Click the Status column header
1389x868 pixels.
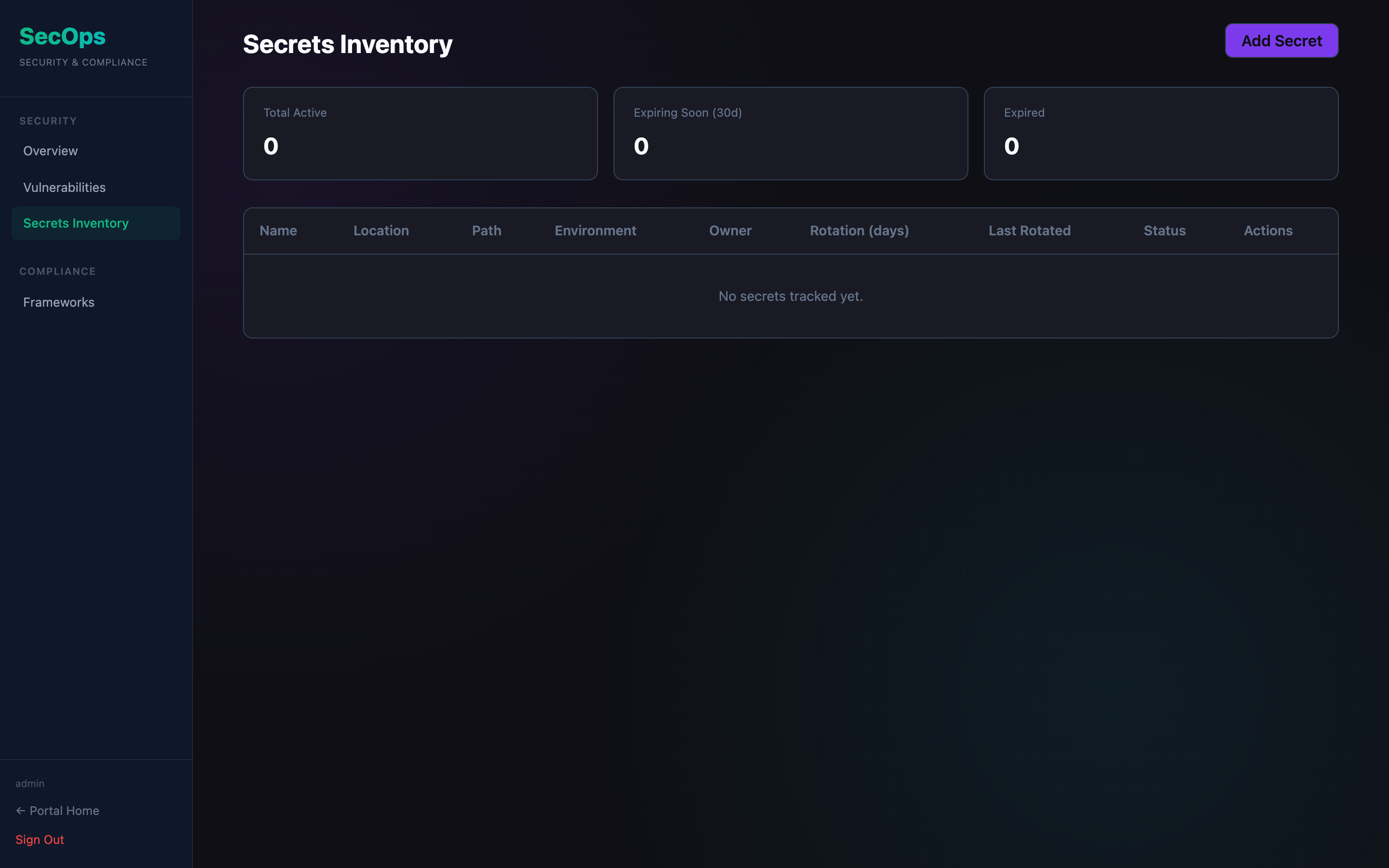coord(1164,230)
